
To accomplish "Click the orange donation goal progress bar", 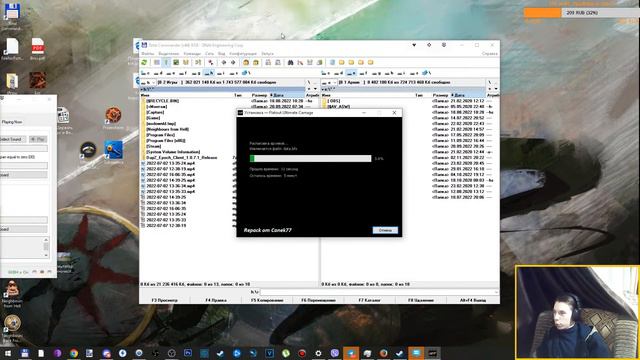I will pyautogui.click(x=582, y=13).
